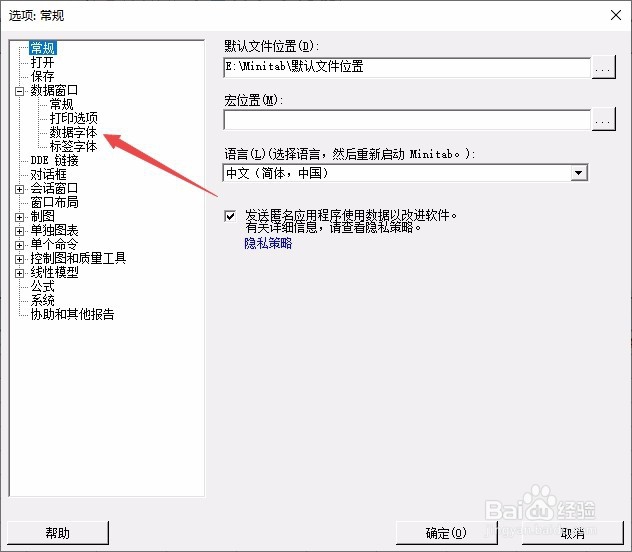Open the 窗口布局 options
The image size is (632, 552).
click(x=54, y=202)
